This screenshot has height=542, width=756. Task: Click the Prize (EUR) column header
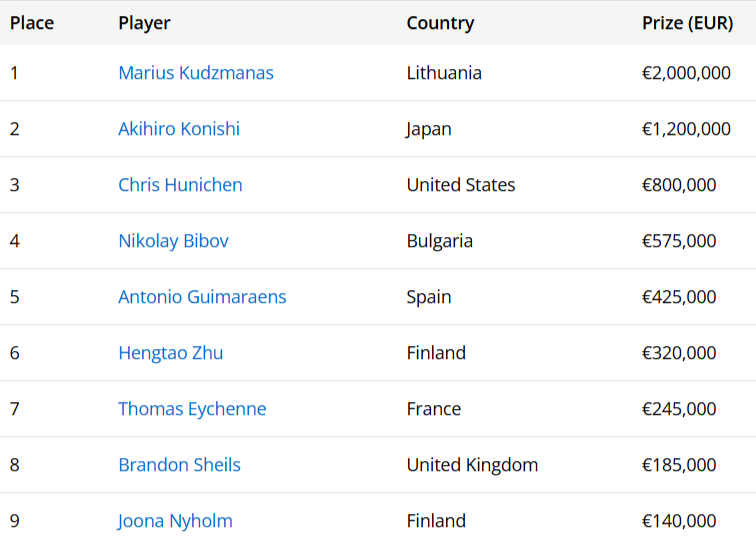(687, 23)
